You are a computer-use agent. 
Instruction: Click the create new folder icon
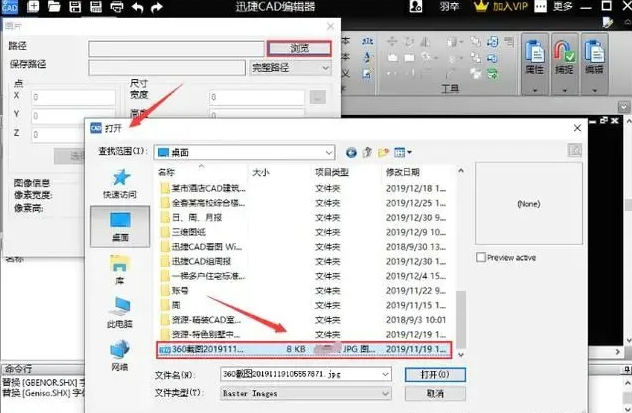[x=384, y=152]
